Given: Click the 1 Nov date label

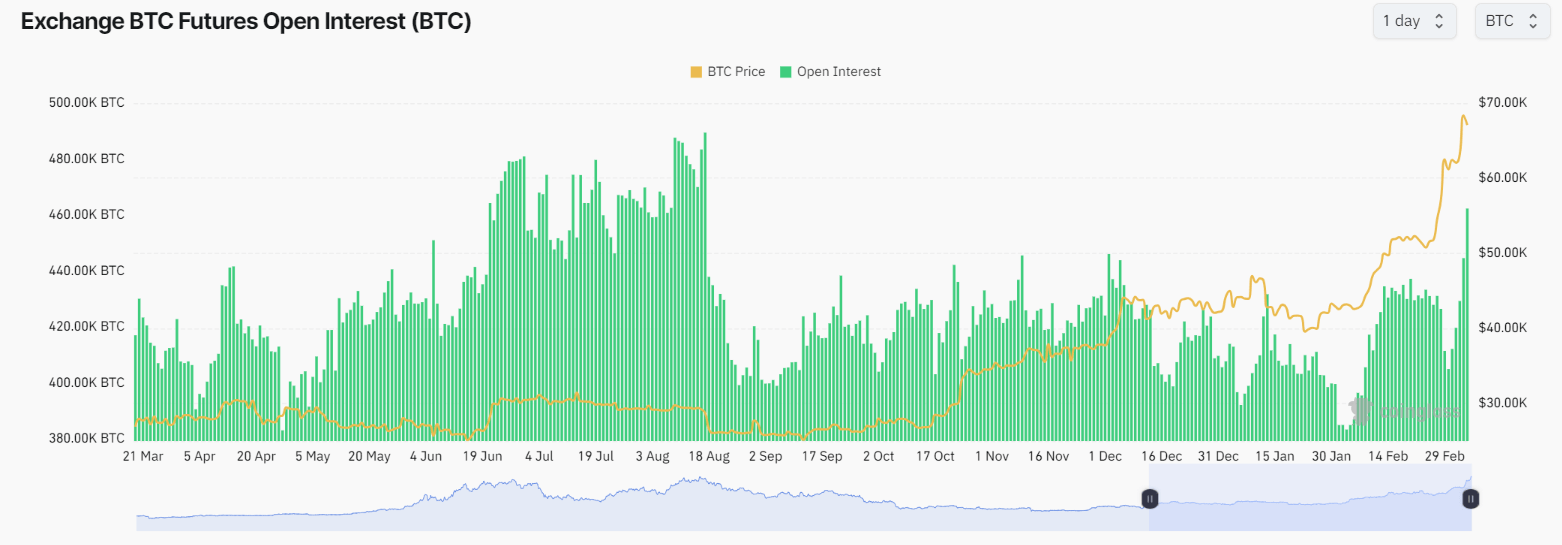Looking at the screenshot, I should [x=992, y=457].
